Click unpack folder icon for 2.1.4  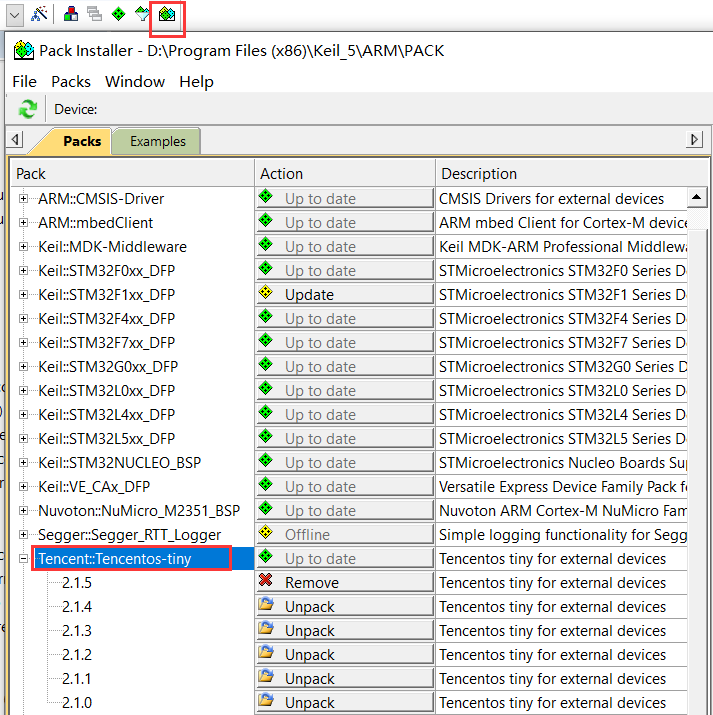tap(266, 604)
